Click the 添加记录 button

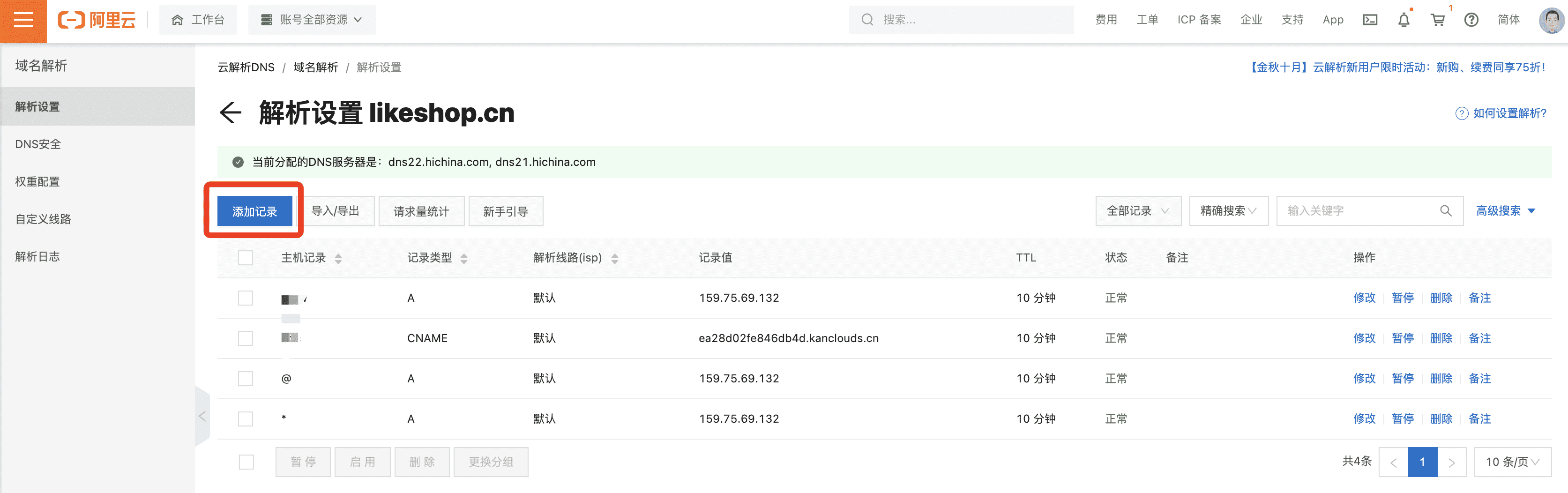point(254,211)
